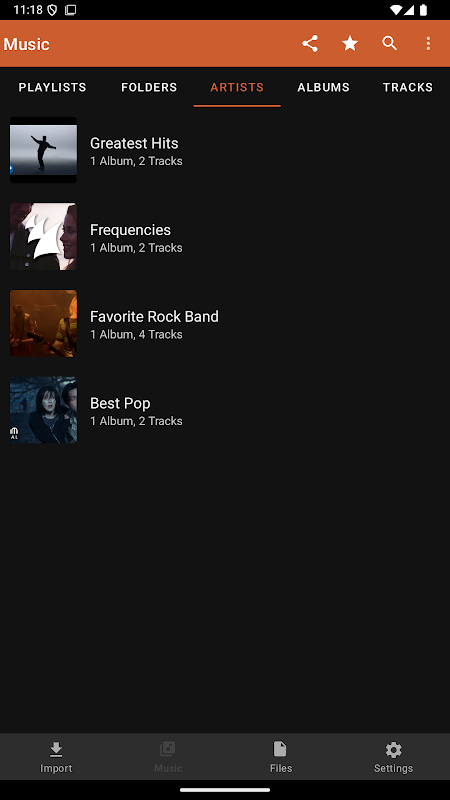Open Files from the bottom bar
This screenshot has width=450, height=800.
point(281,757)
